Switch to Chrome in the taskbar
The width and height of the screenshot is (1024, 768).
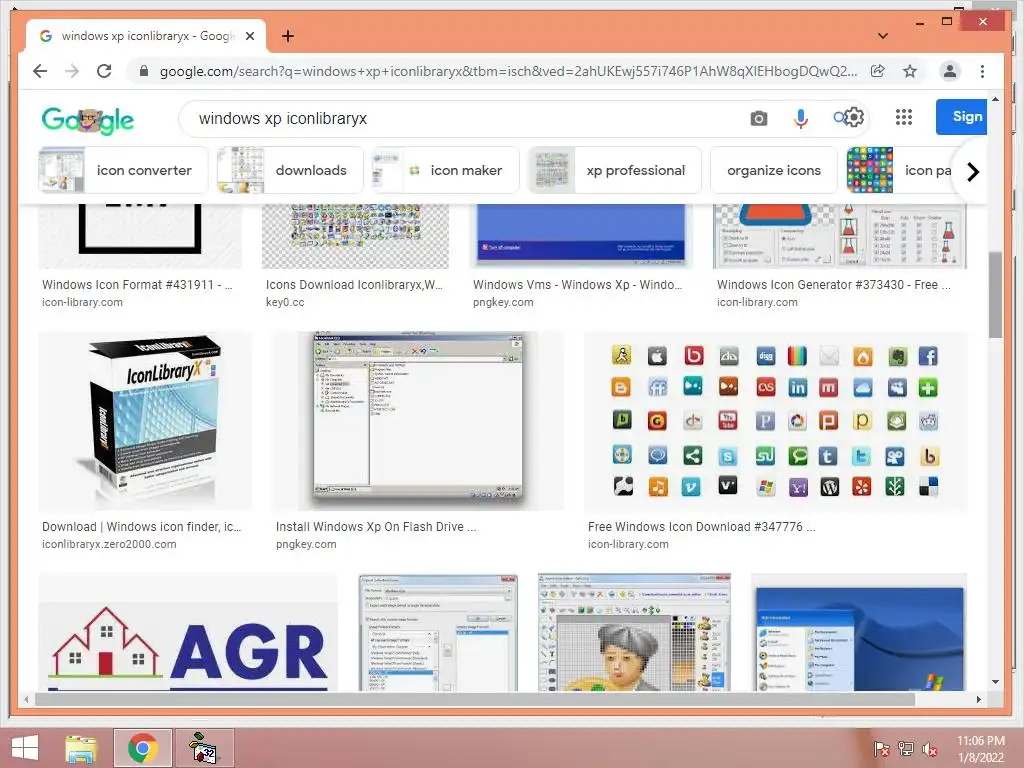tap(142, 748)
